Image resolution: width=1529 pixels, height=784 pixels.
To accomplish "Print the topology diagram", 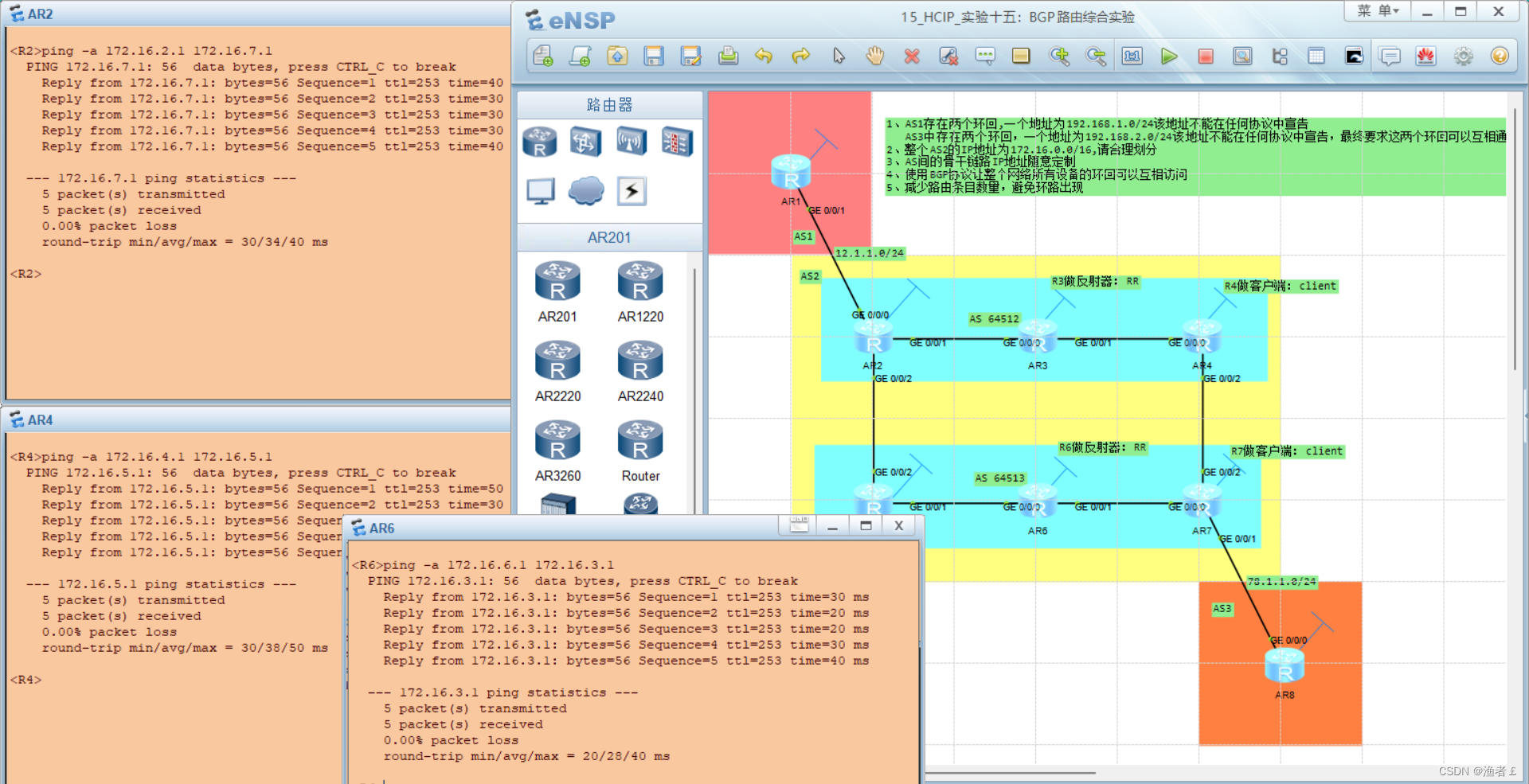I will (x=727, y=56).
